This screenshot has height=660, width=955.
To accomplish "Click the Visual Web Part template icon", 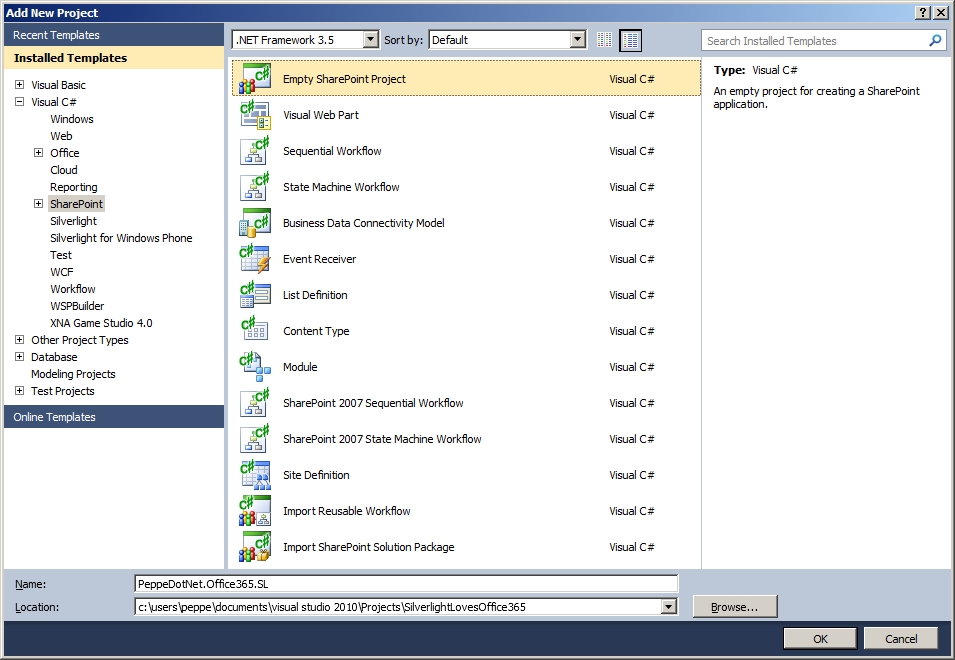I will [x=255, y=114].
